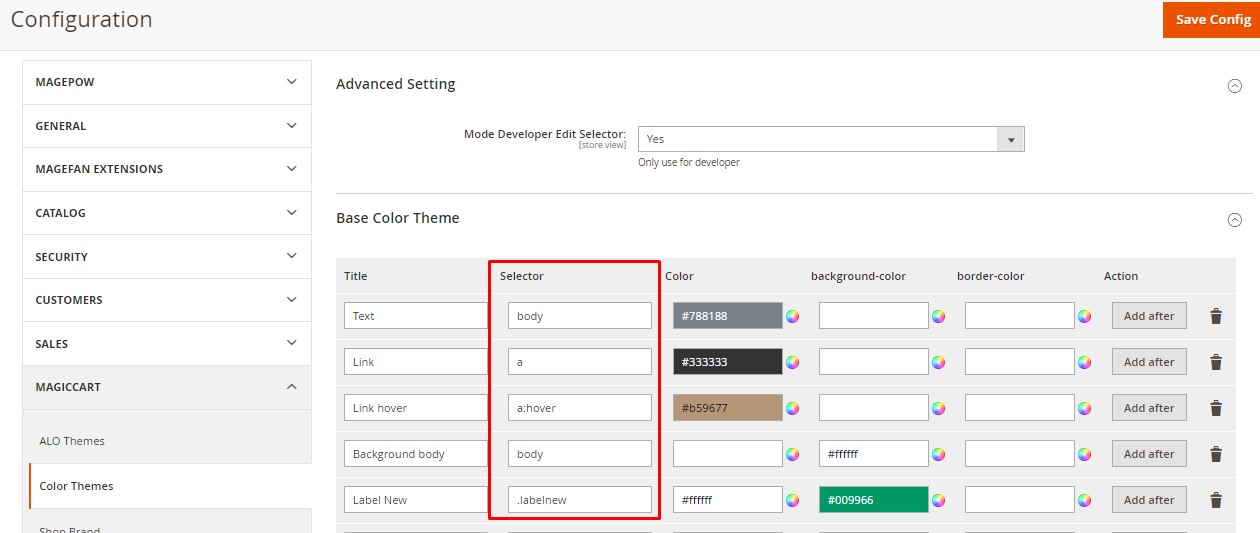Collapse the Advanced Setting section
The width and height of the screenshot is (1260, 533).
pyautogui.click(x=1234, y=86)
